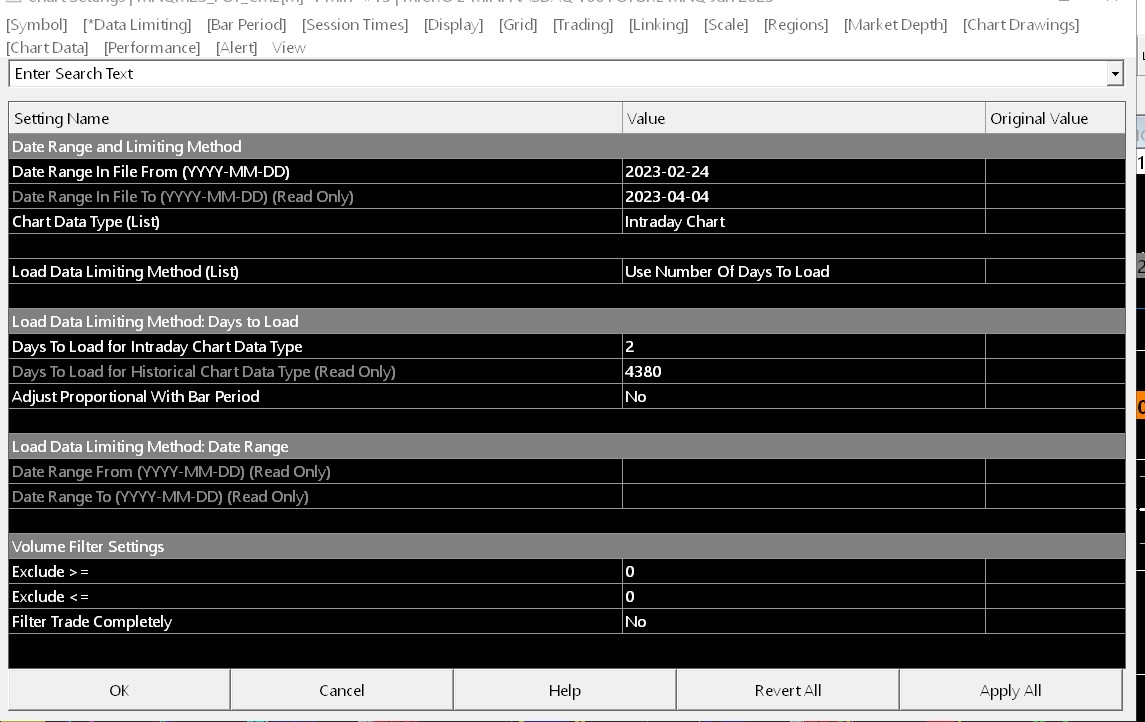
Task: Switch to the Symbol settings tab
Action: [x=37, y=25]
